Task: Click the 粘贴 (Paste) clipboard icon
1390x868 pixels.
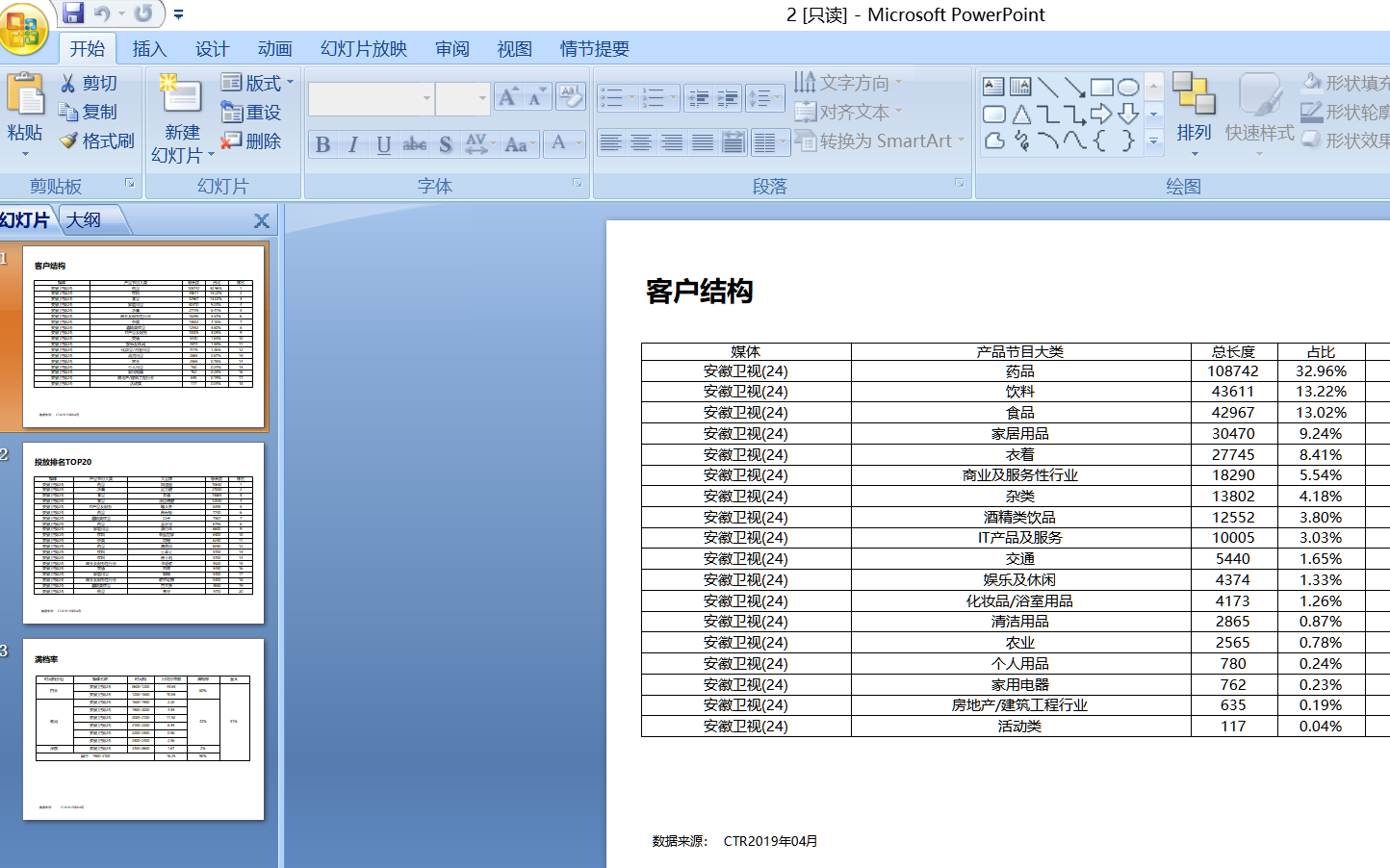Action: click(x=25, y=95)
